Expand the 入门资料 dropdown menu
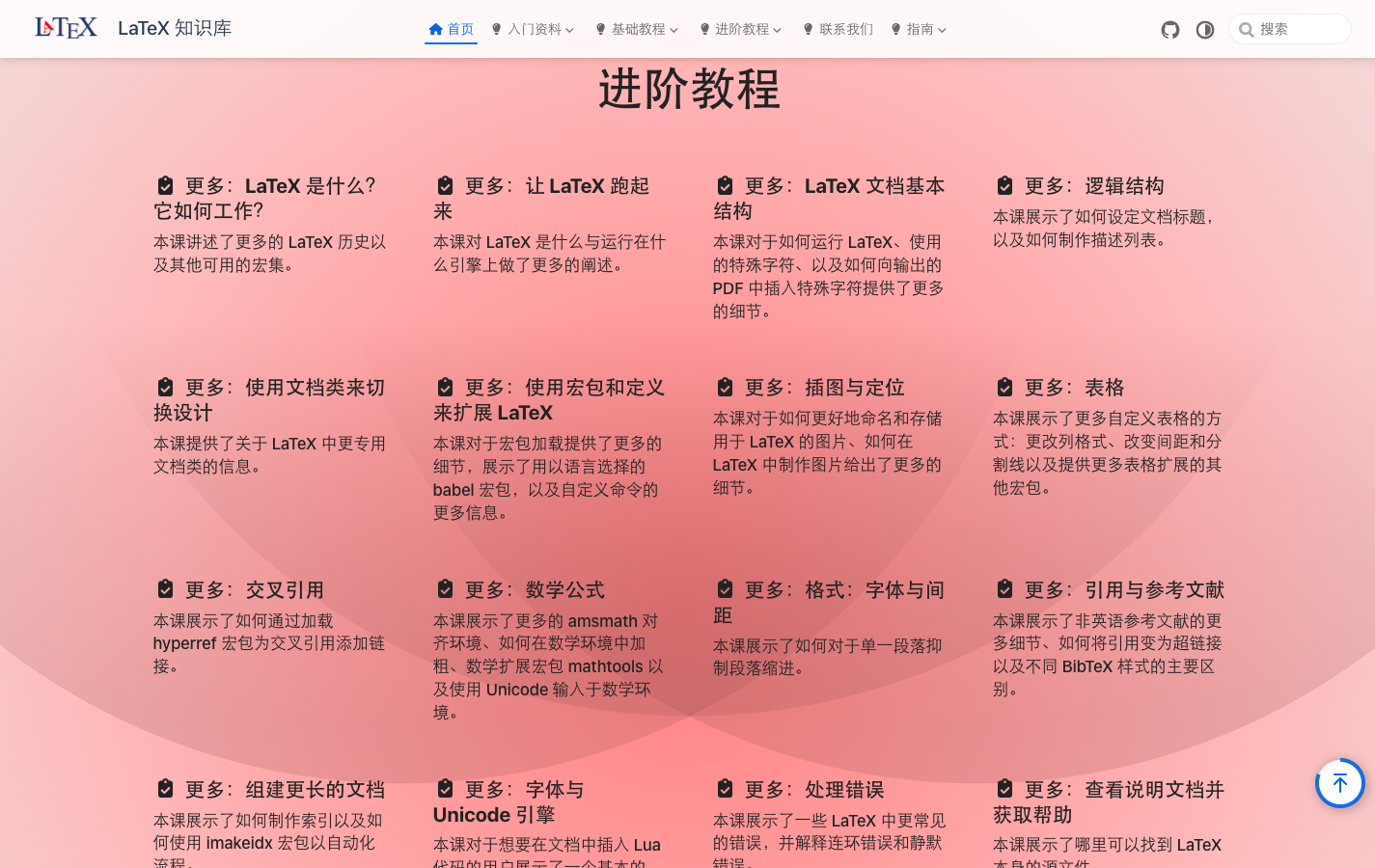 (x=532, y=29)
